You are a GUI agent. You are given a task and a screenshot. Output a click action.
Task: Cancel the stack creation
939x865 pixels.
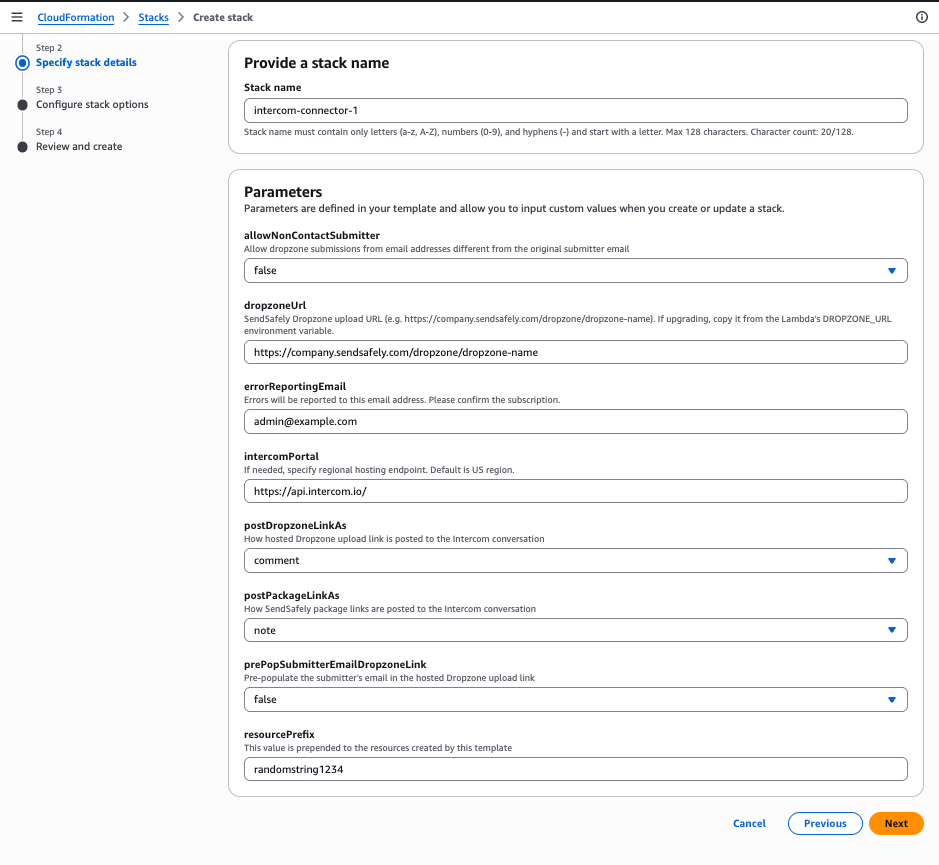click(749, 824)
